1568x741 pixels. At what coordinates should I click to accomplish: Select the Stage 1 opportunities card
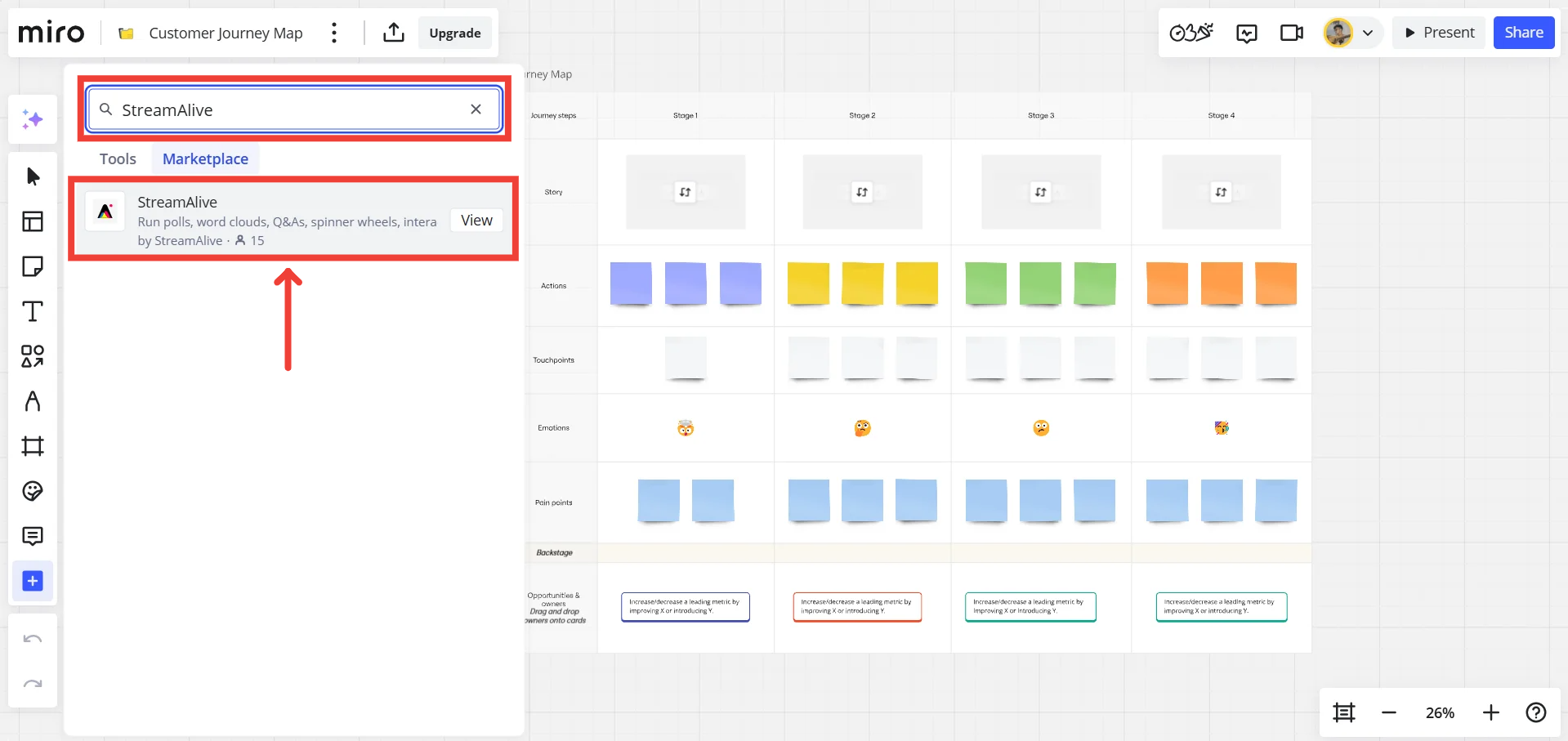click(x=686, y=607)
